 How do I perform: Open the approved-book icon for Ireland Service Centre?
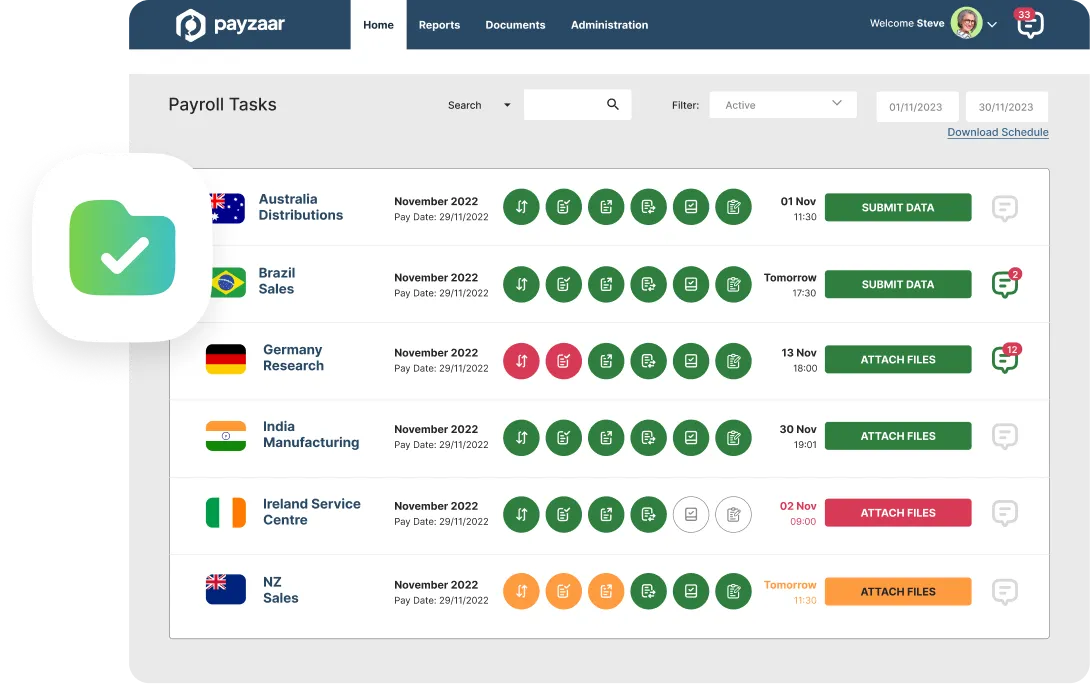click(x=691, y=514)
